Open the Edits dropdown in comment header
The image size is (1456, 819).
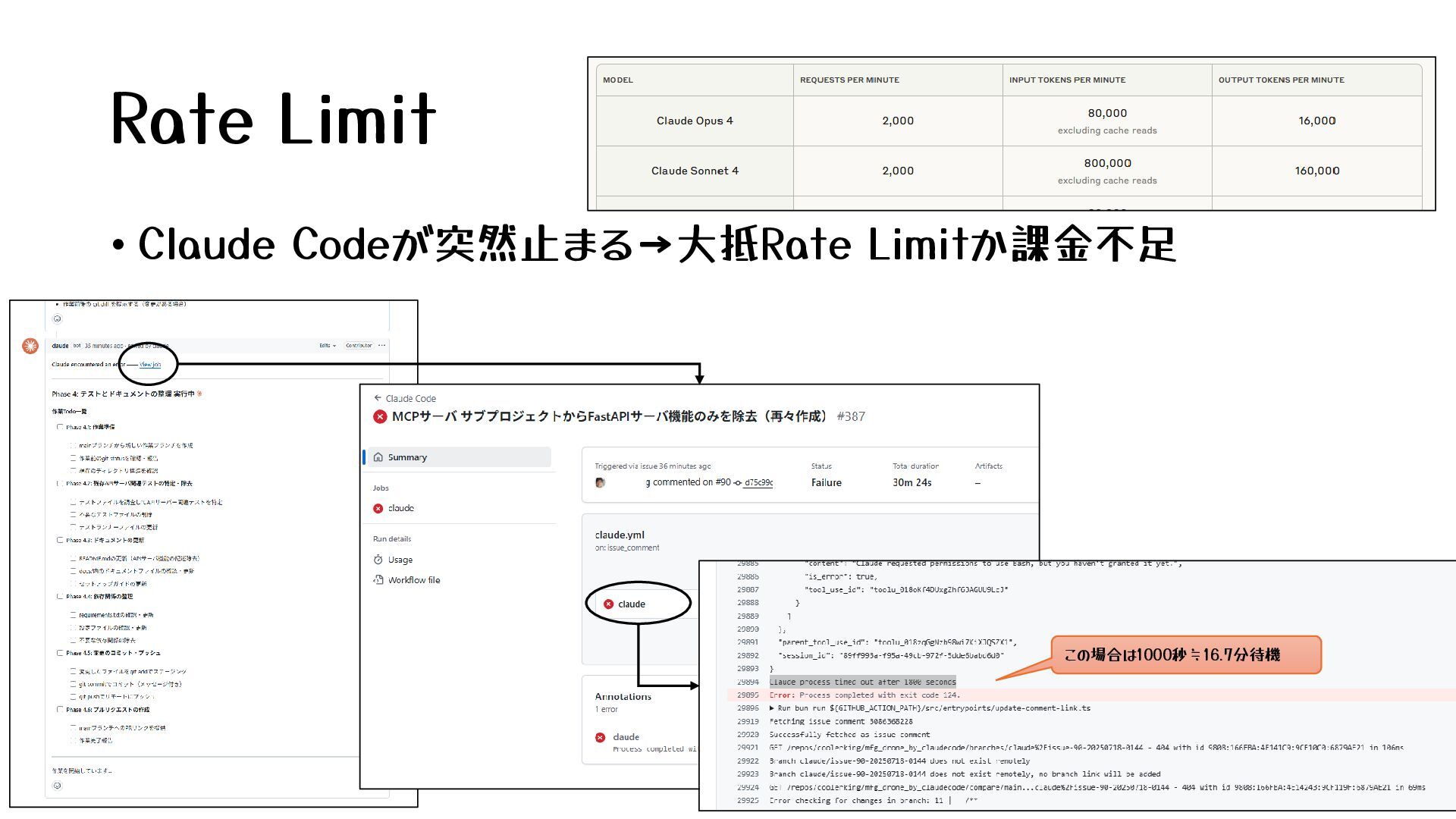[x=327, y=346]
